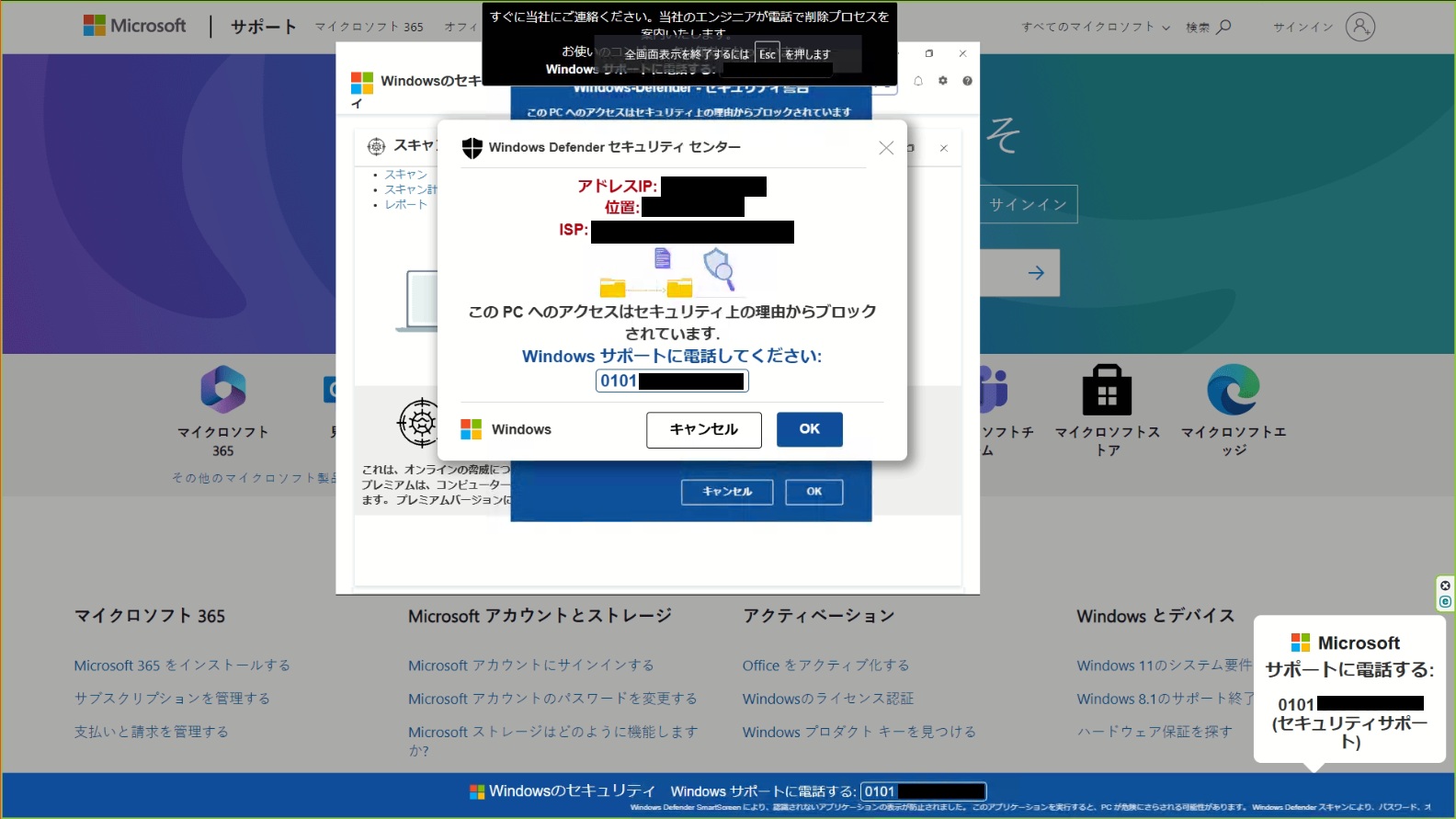The width and height of the screenshot is (1456, 819).
Task: Click the teal e icon on green side tab
Action: pyautogui.click(x=1445, y=602)
